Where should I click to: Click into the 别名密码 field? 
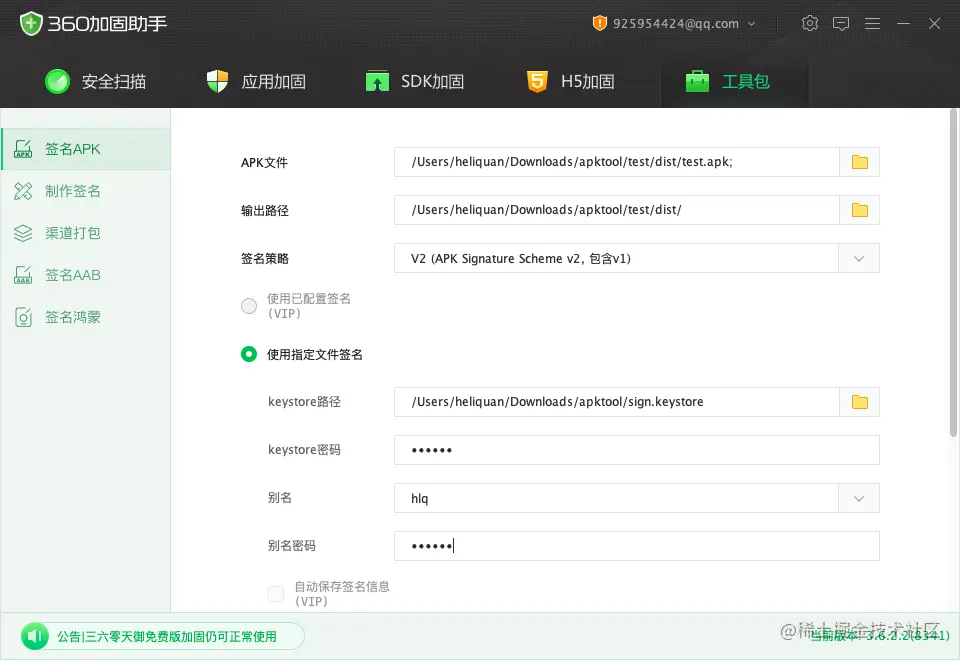tap(637, 546)
